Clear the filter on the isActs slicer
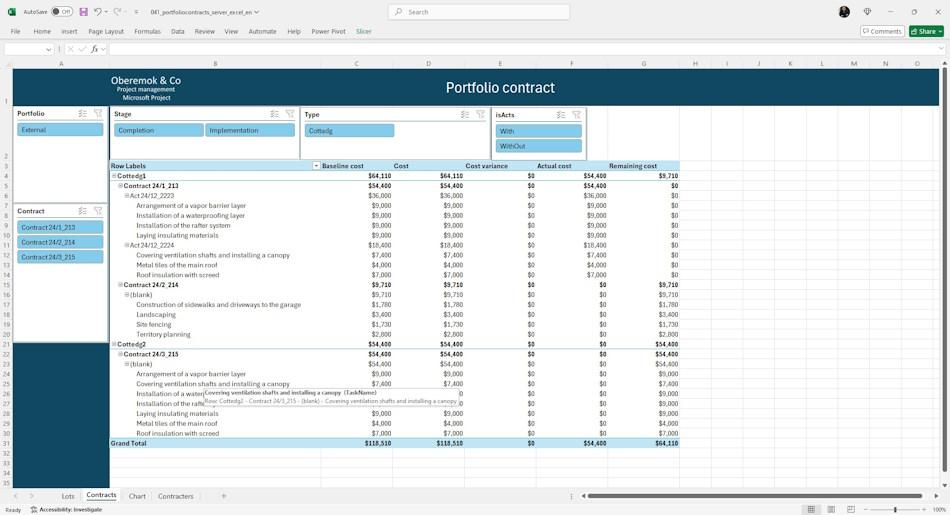The height and width of the screenshot is (515, 950). (x=577, y=115)
